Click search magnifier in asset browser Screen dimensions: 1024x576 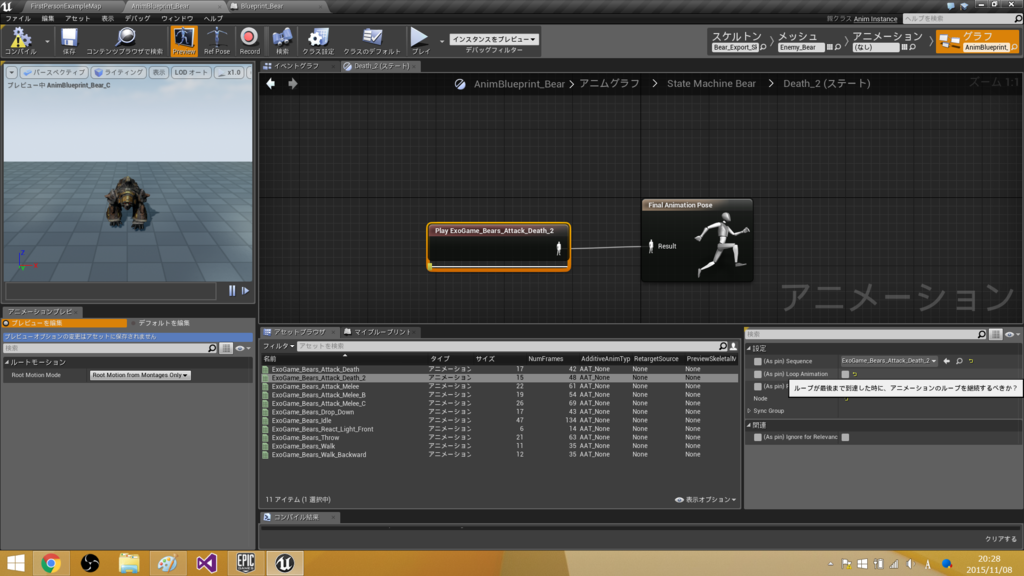723,346
